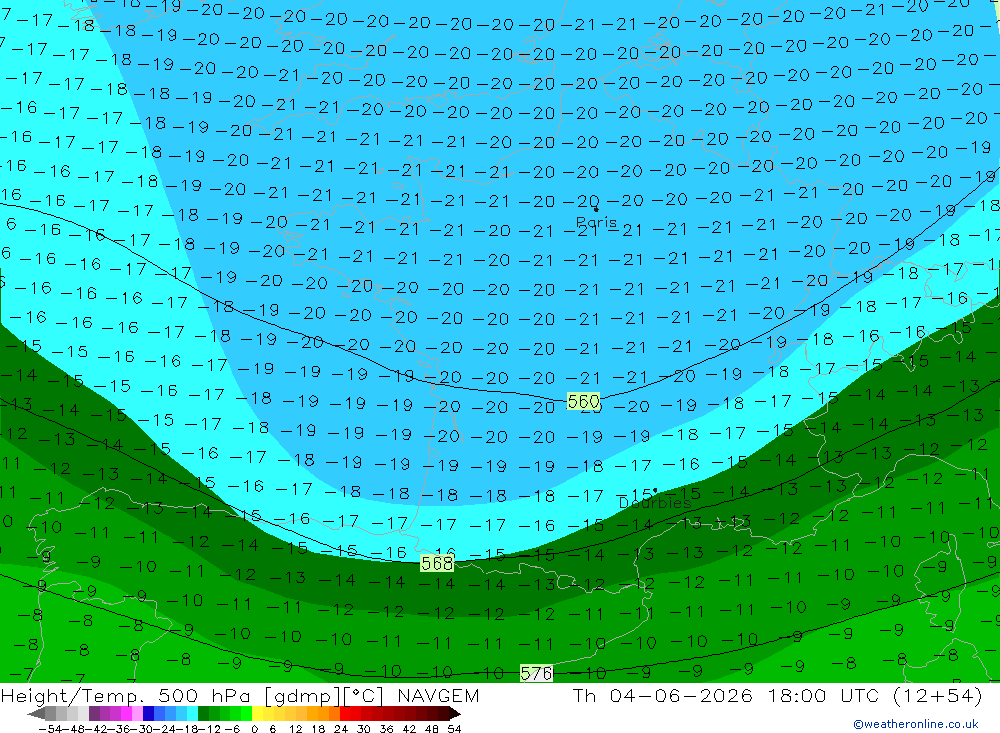The height and width of the screenshot is (733, 1000).
Task: Open the weatheronline.co.uk copyright link
Action: [x=916, y=724]
